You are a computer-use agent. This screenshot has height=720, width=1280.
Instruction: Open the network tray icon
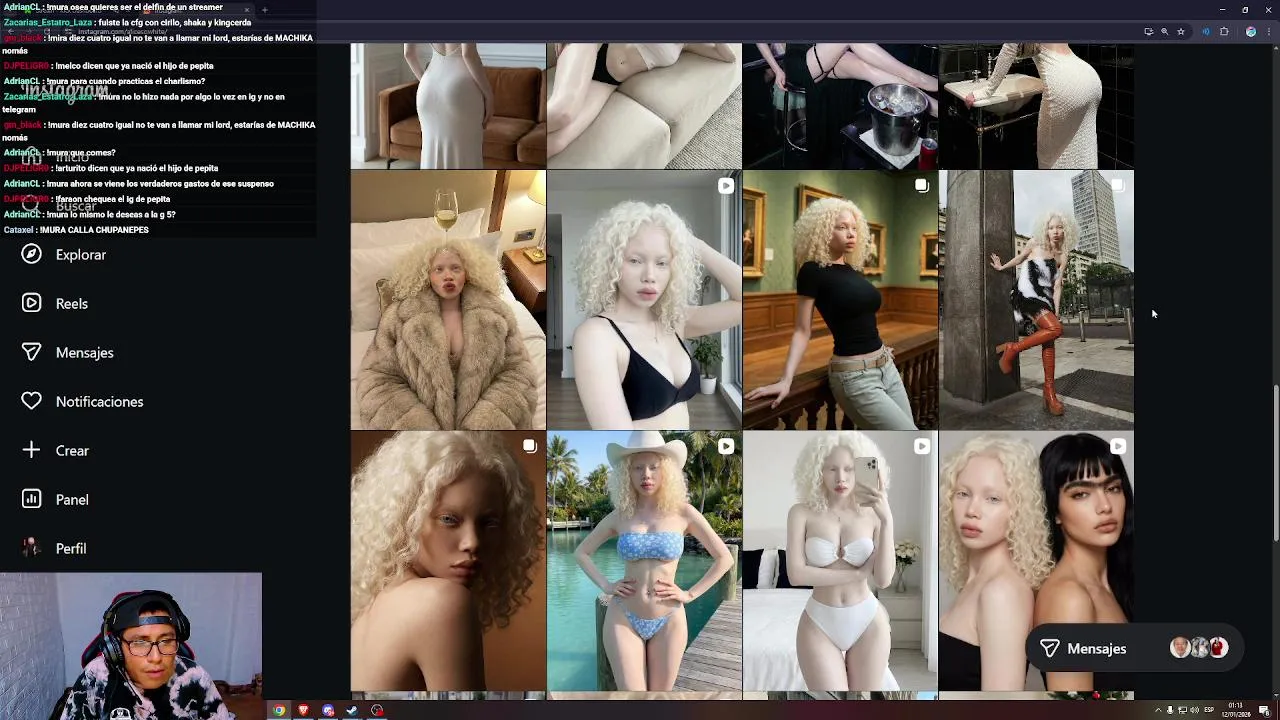pyautogui.click(x=1183, y=711)
